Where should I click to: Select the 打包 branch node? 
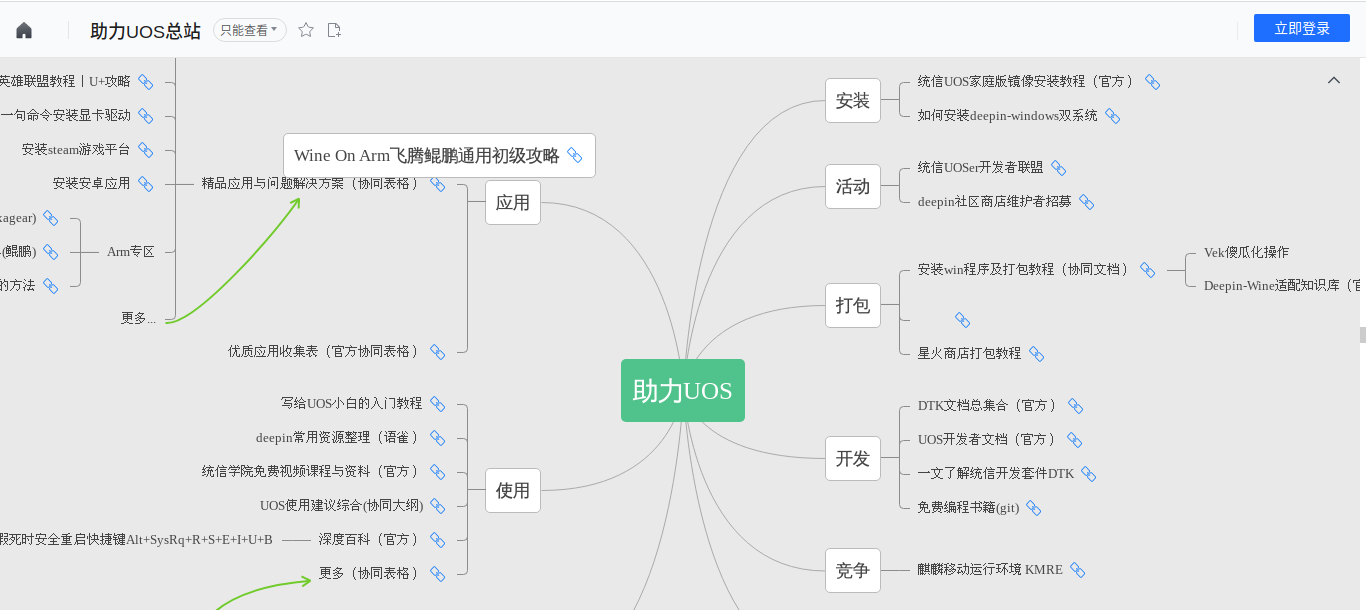(x=853, y=305)
